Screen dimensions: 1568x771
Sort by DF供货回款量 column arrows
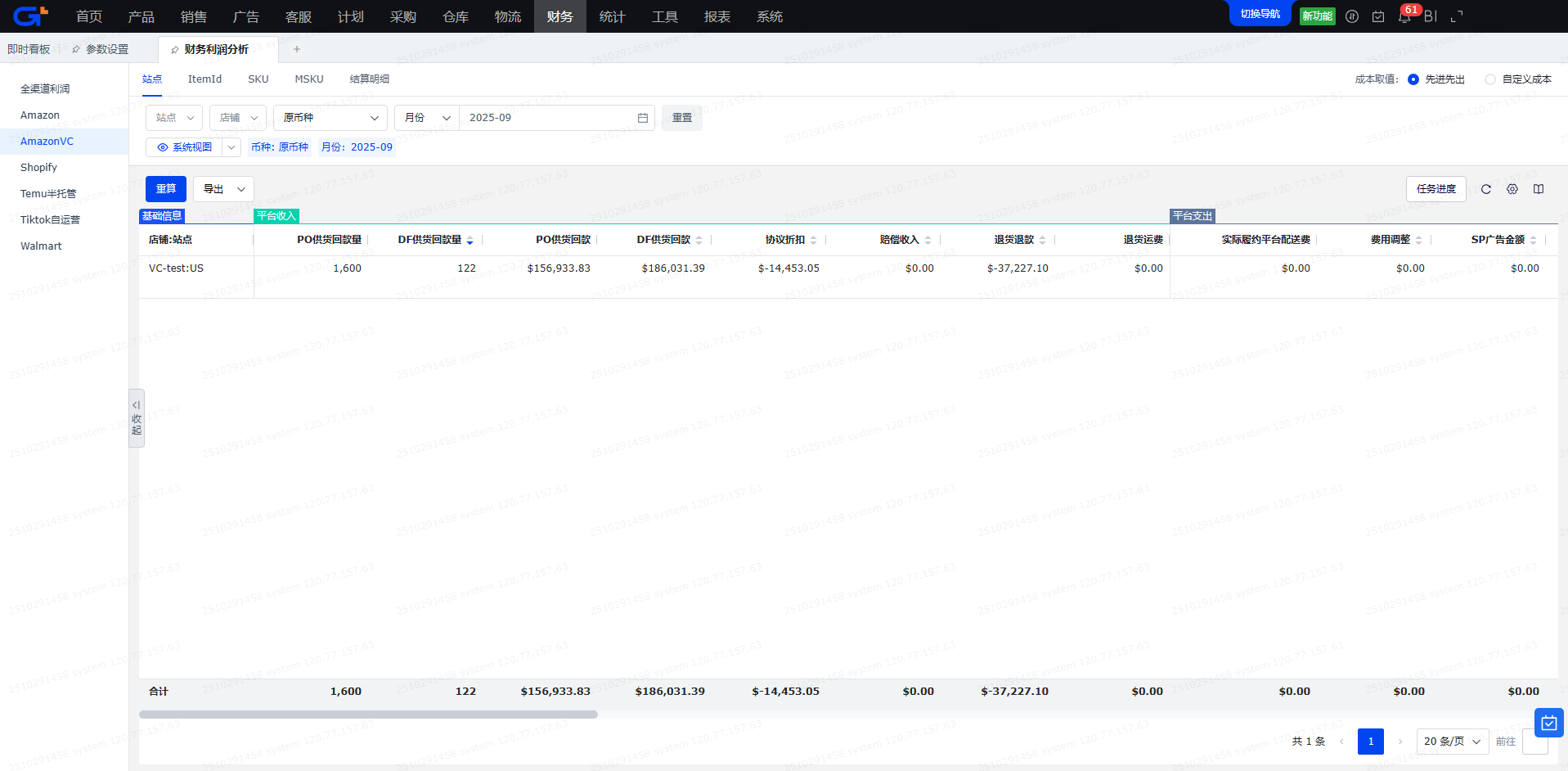click(x=470, y=241)
